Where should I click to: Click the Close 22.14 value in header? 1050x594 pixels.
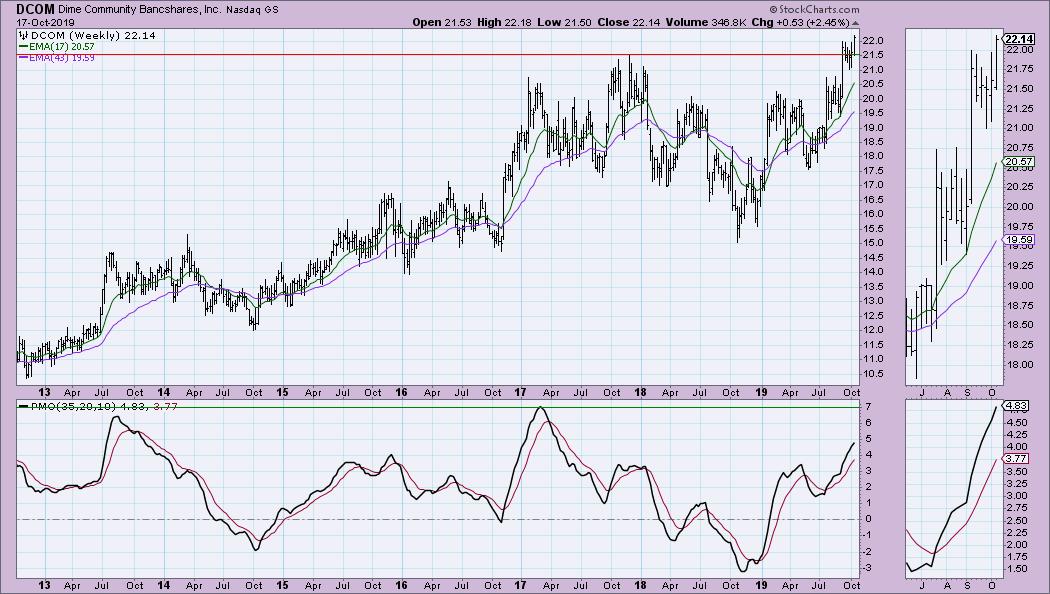[x=629, y=22]
